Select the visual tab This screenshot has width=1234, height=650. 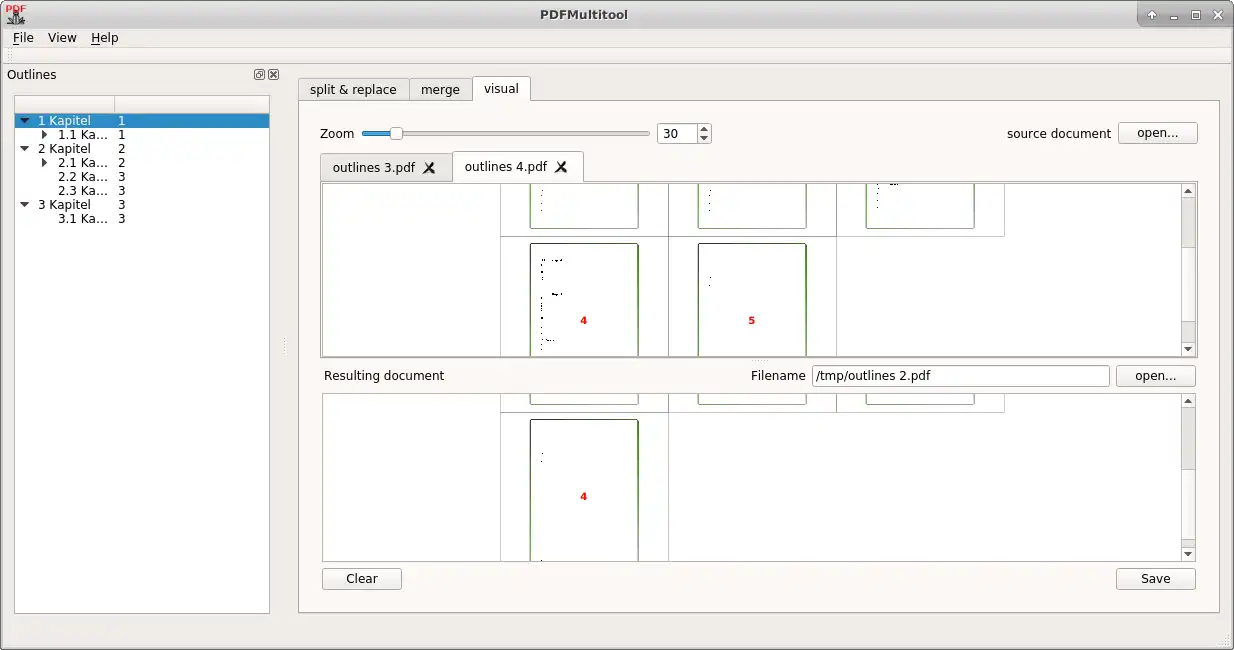coord(501,88)
